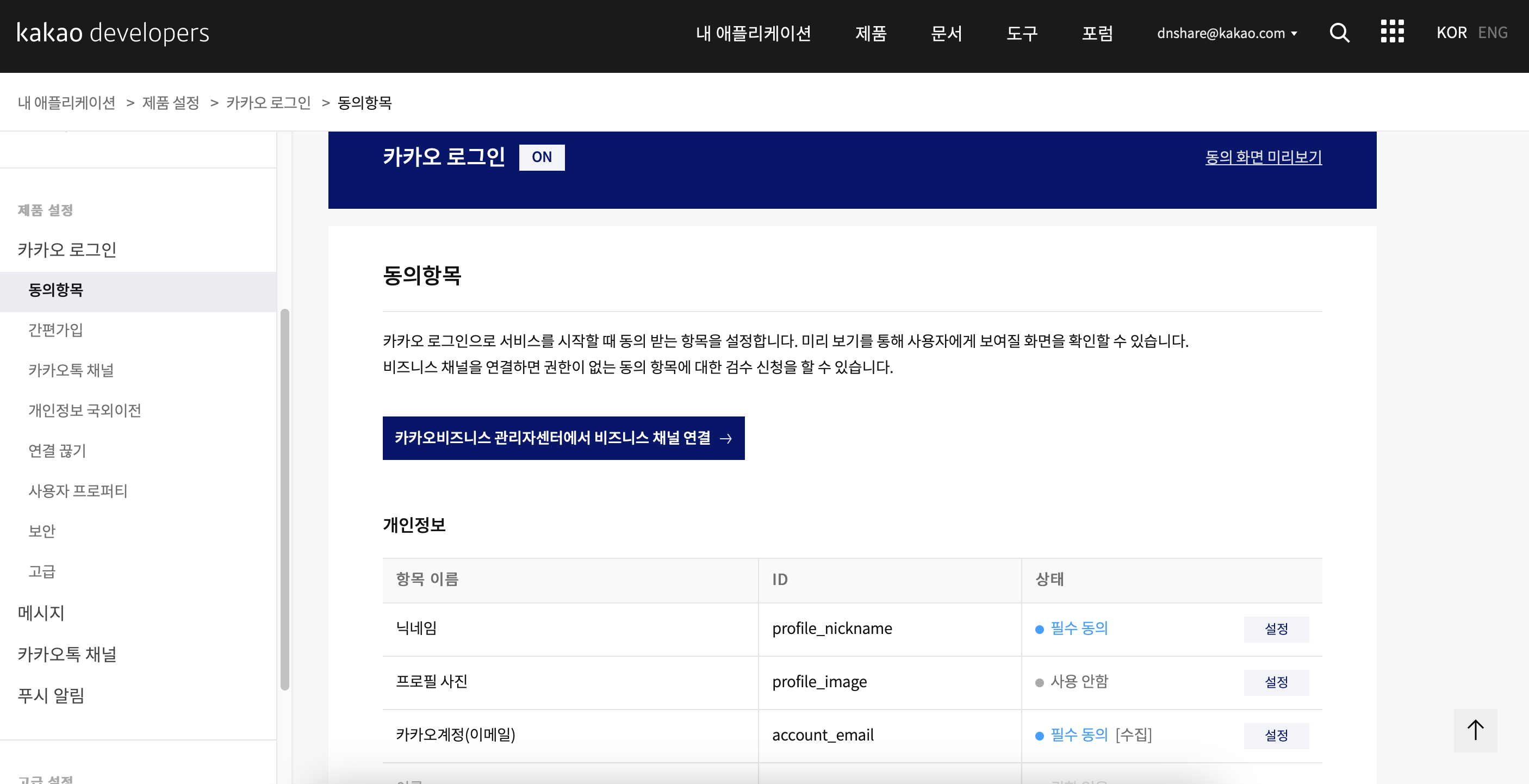1529x784 pixels.
Task: Click the sidebar vertical scrollbar
Action: 284,499
